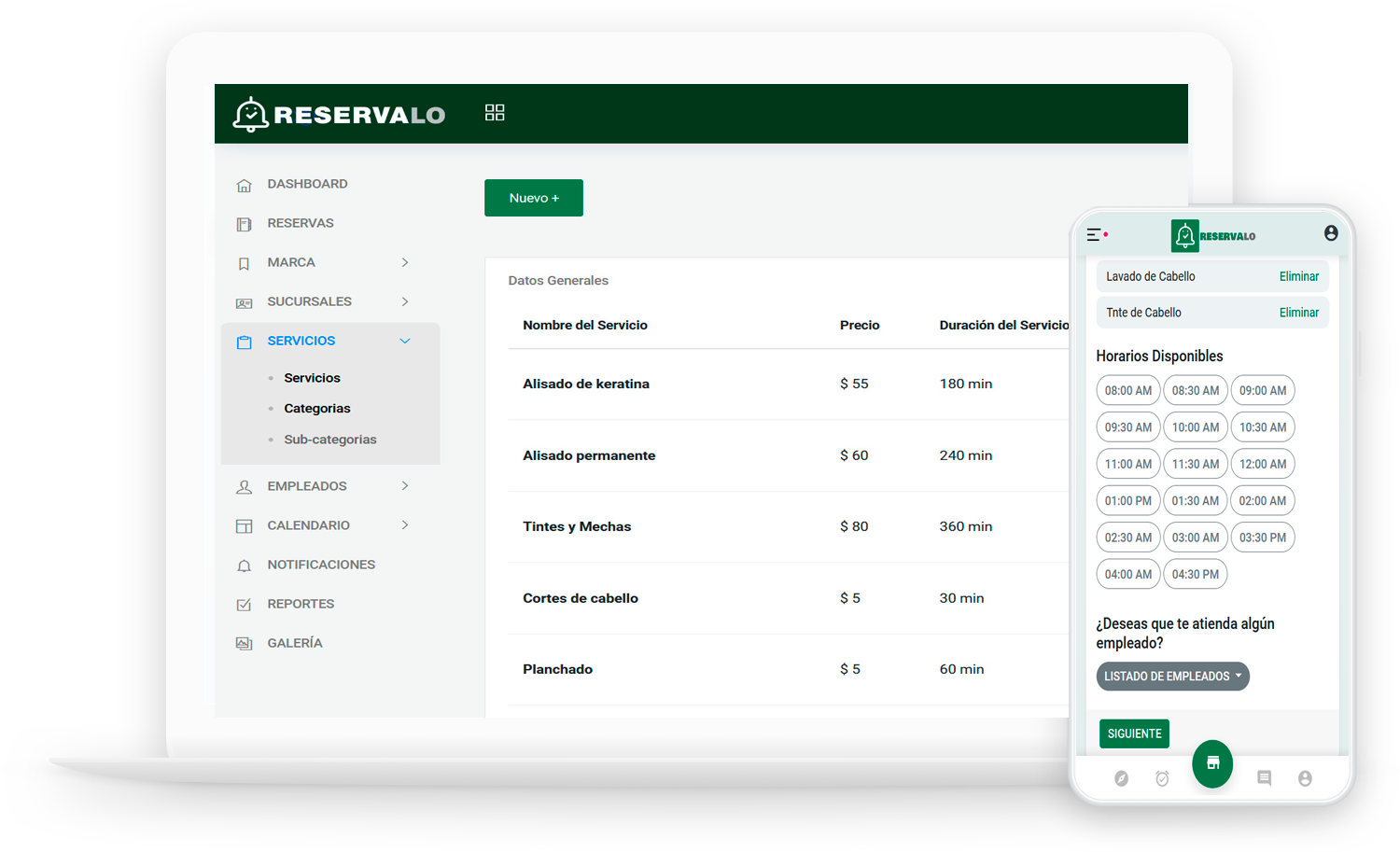Go to RESERVAS in the sidebar
Viewport: 1400px width, 852px height.
tap(301, 223)
